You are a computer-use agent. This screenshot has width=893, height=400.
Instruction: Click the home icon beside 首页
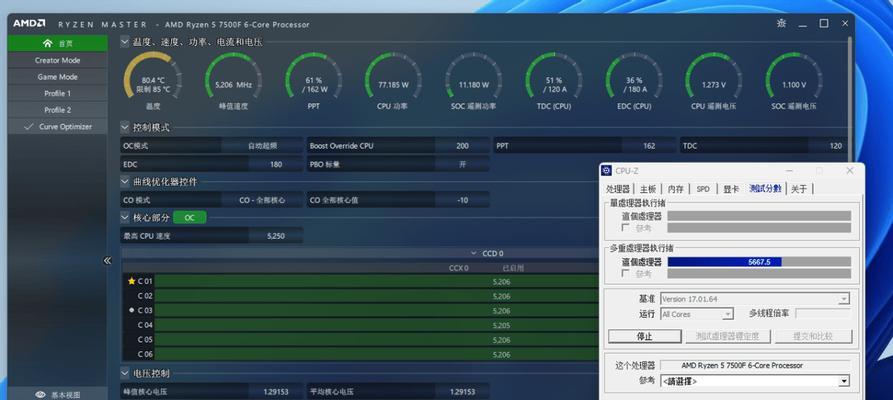[x=48, y=43]
